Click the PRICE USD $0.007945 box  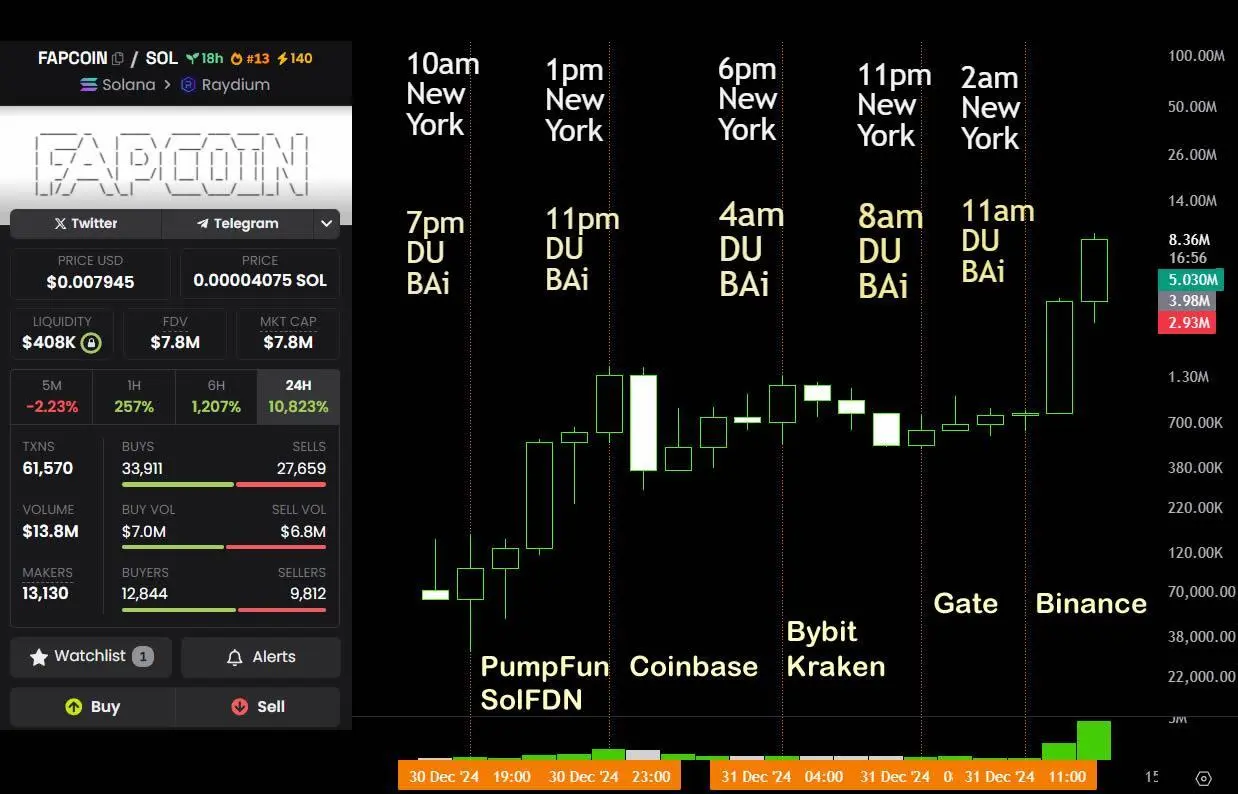coord(90,273)
